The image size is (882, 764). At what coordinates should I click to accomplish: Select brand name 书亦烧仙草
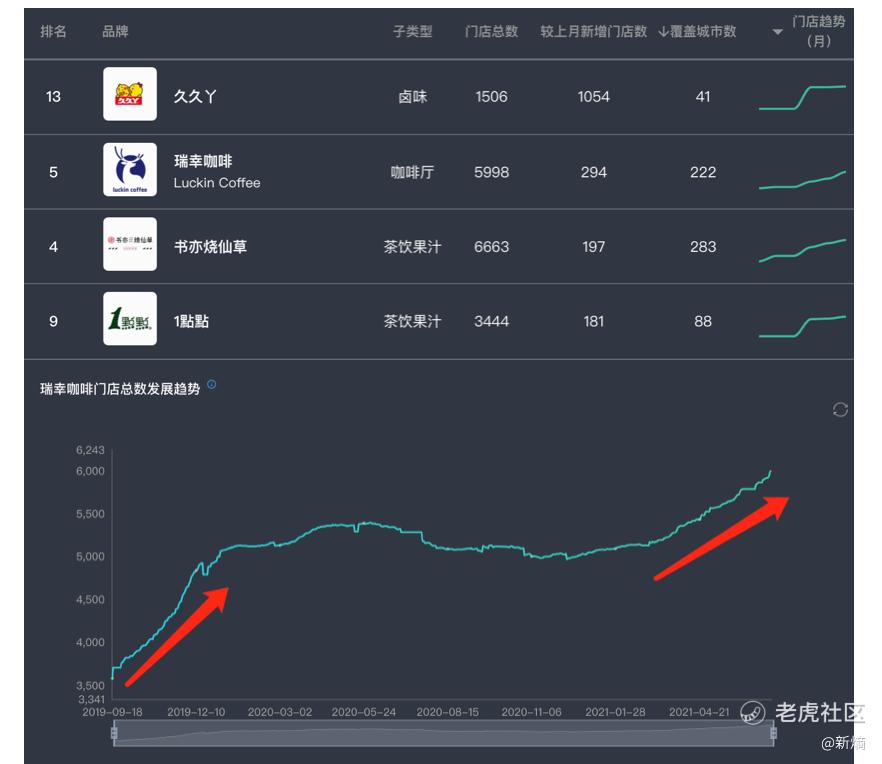210,246
